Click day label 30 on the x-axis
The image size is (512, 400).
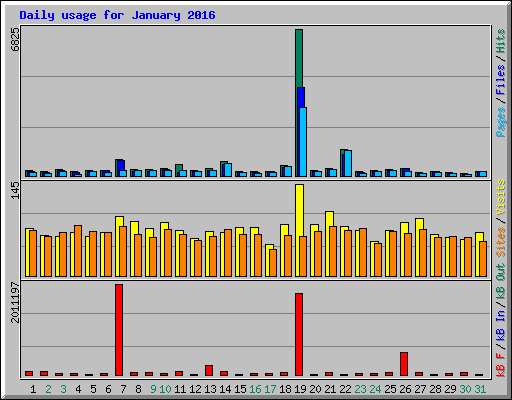(465, 389)
